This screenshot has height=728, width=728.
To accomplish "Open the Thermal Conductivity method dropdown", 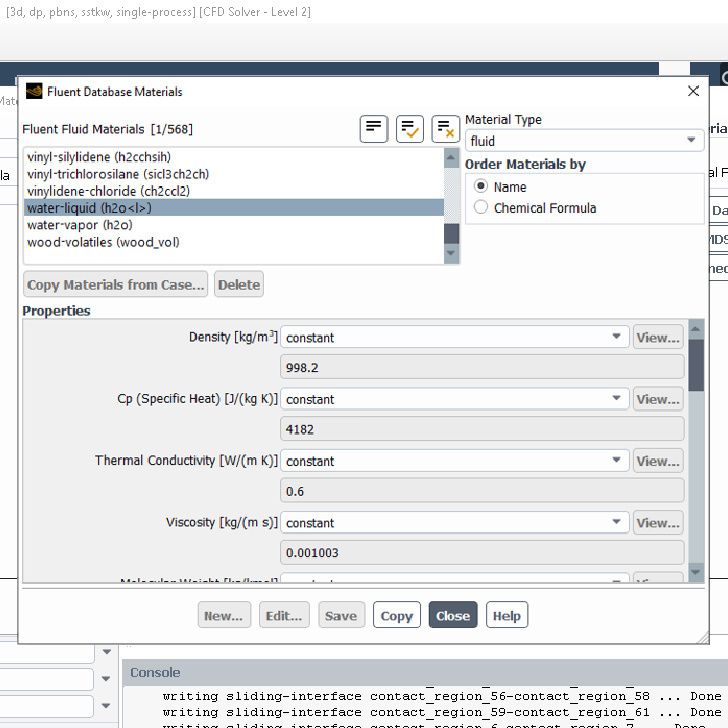I will coord(455,461).
